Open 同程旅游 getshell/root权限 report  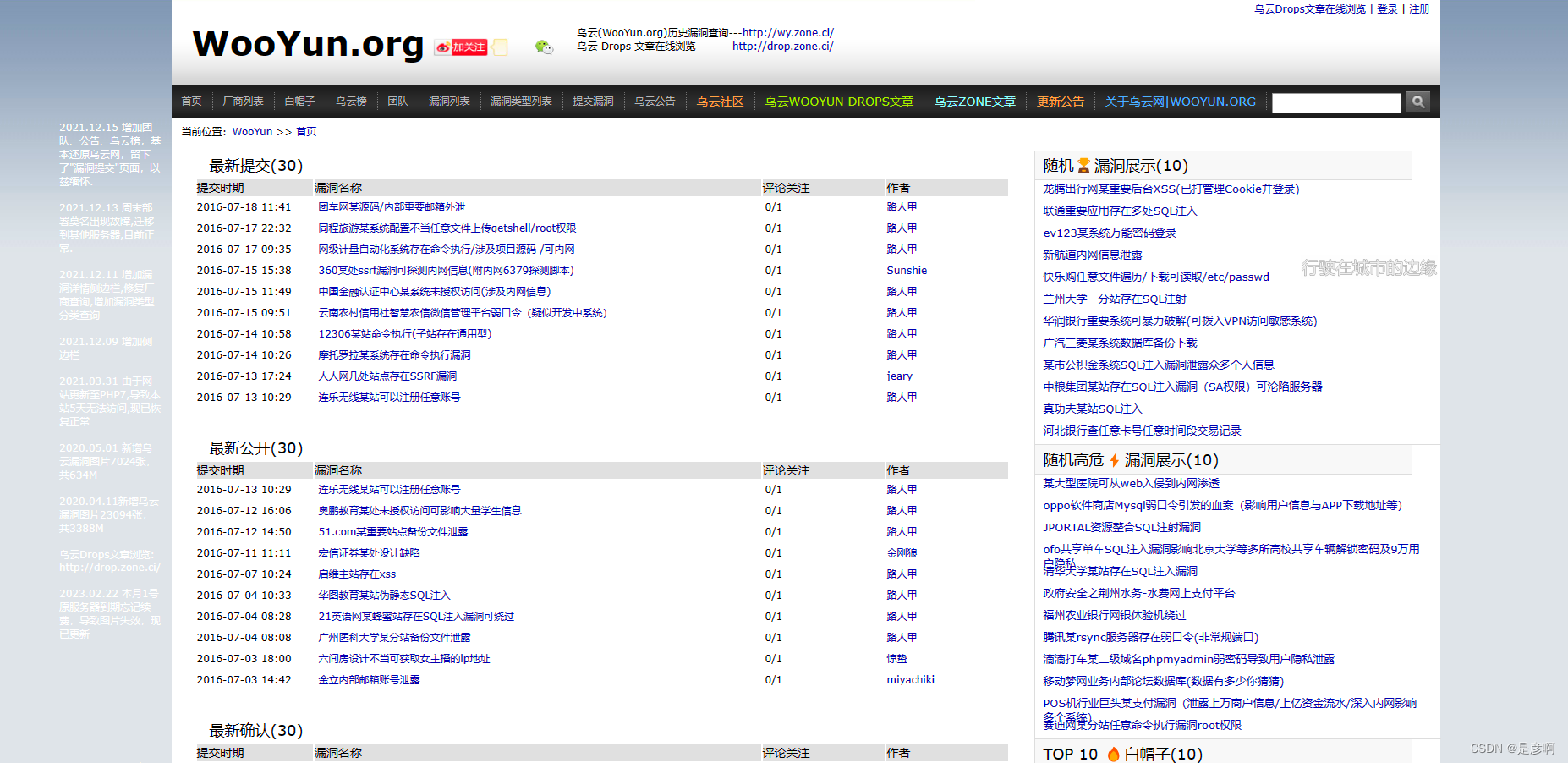pos(447,228)
